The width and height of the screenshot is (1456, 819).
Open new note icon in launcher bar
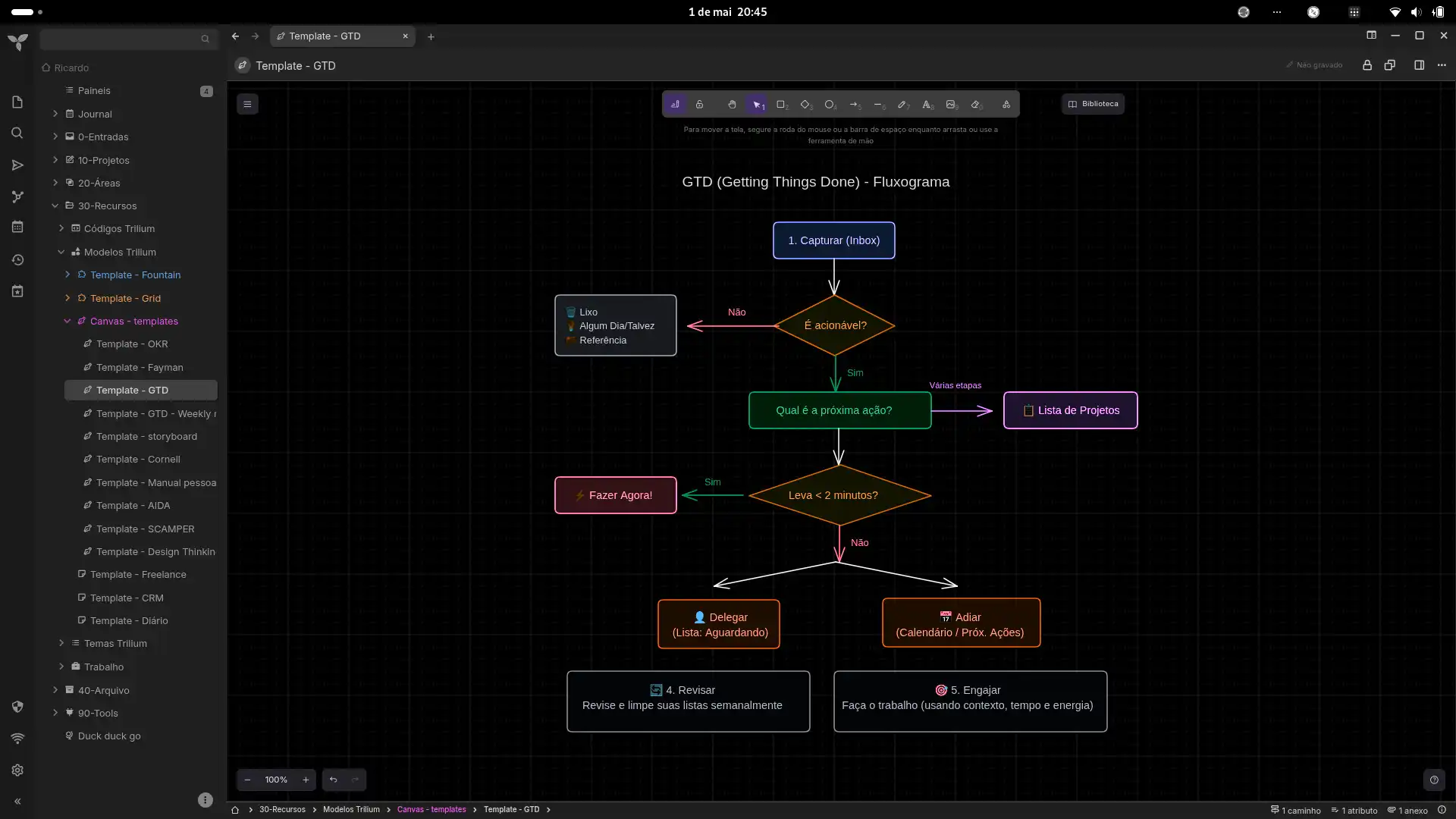click(17, 102)
